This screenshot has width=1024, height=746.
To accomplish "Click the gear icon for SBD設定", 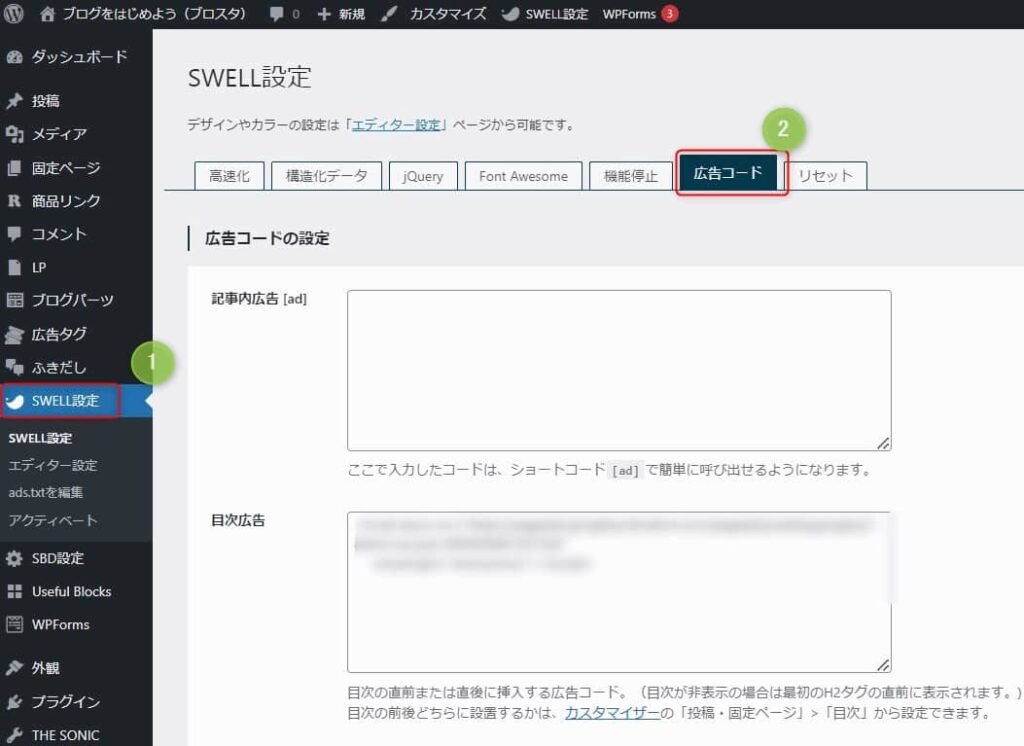I will click(14, 559).
